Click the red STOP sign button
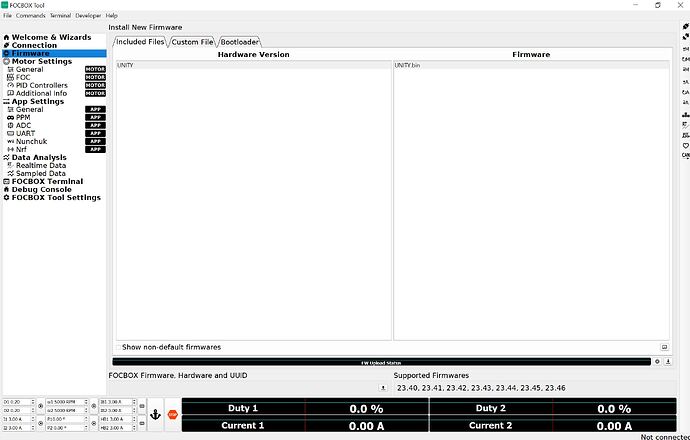The height and width of the screenshot is (440, 690). [x=172, y=414]
